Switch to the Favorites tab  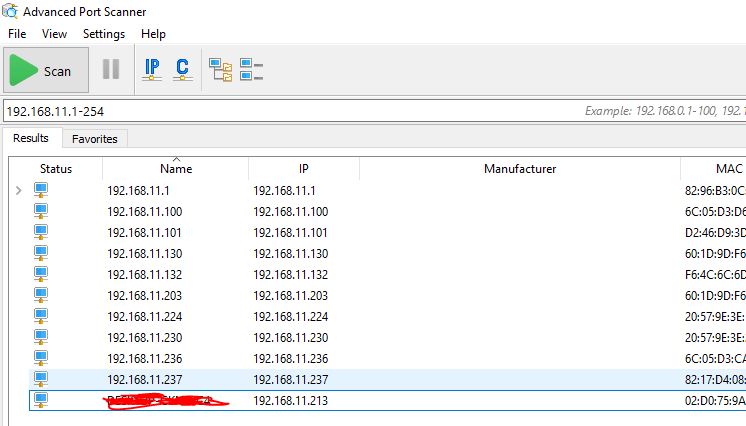(95, 139)
